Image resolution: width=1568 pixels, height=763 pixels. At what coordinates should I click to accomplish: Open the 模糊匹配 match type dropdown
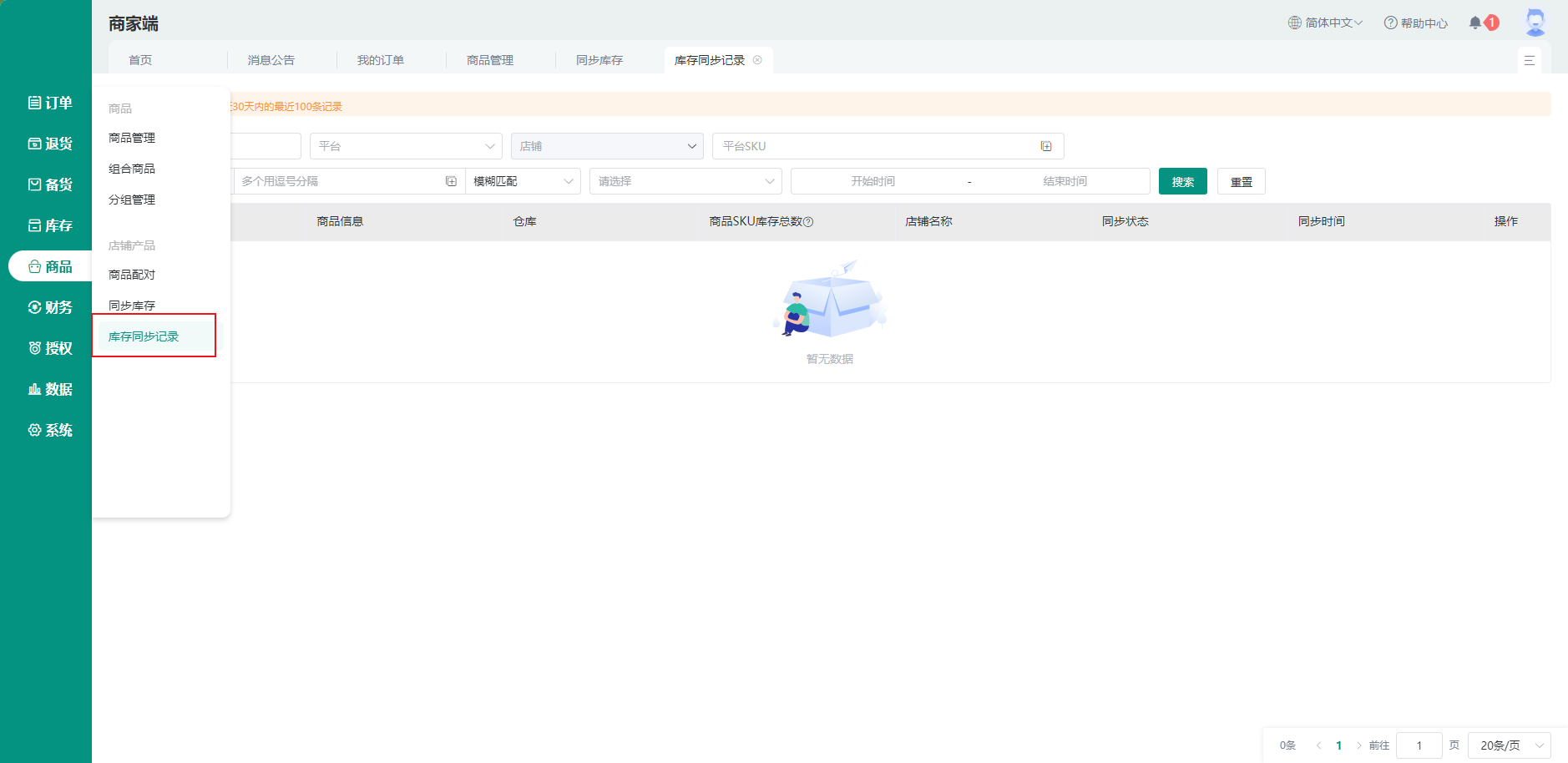[x=523, y=181]
